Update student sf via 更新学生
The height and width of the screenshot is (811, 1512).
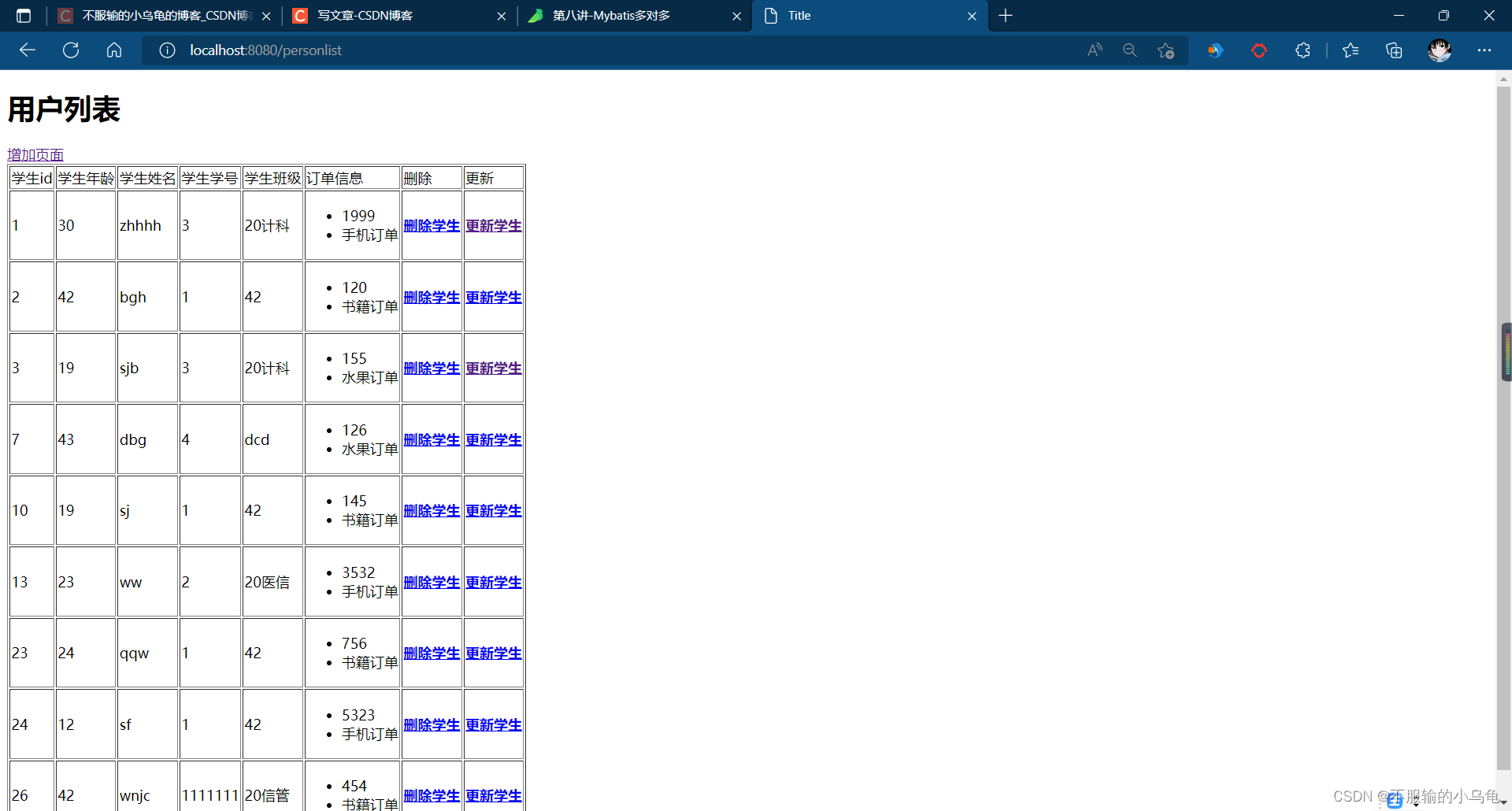point(494,725)
